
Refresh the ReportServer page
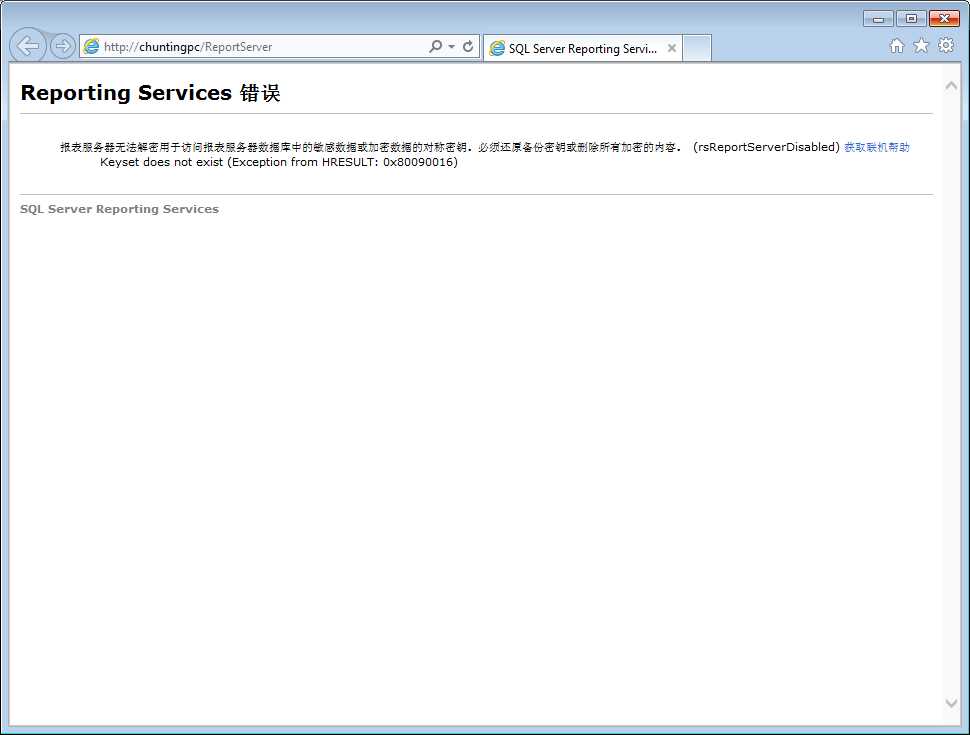468,46
